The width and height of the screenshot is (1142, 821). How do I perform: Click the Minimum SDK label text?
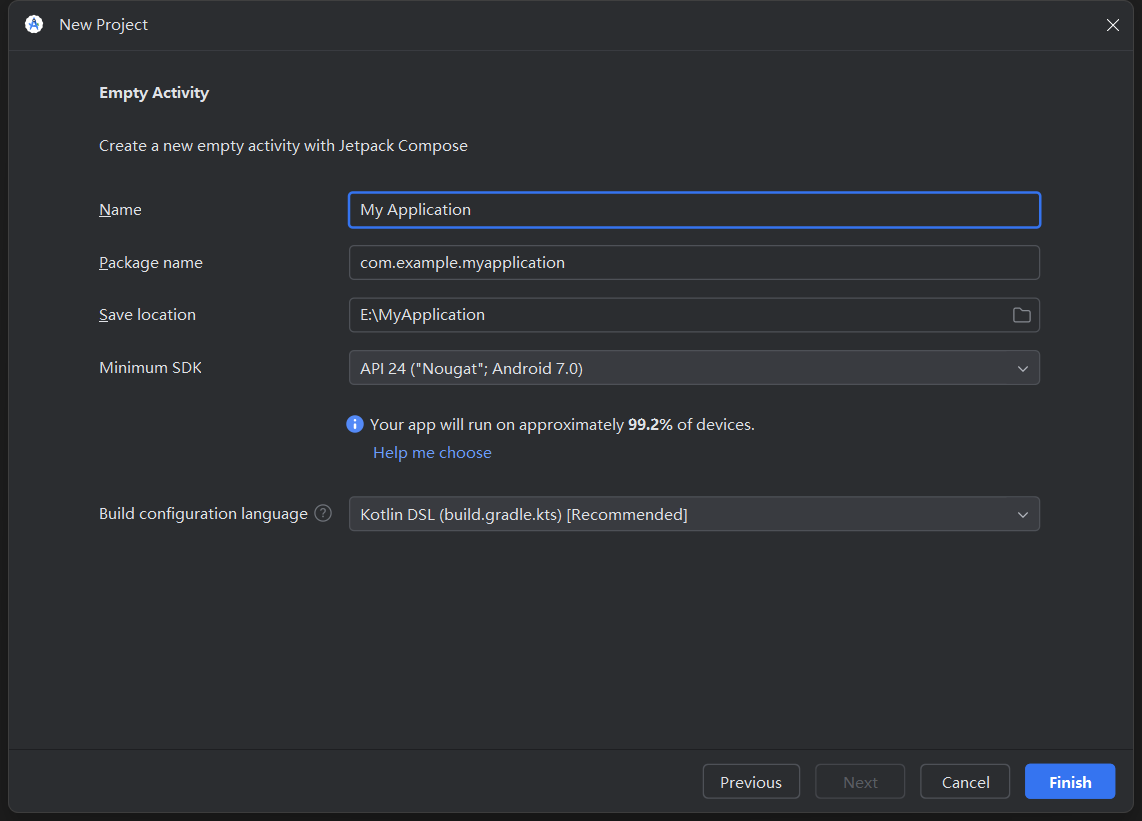[x=150, y=368]
